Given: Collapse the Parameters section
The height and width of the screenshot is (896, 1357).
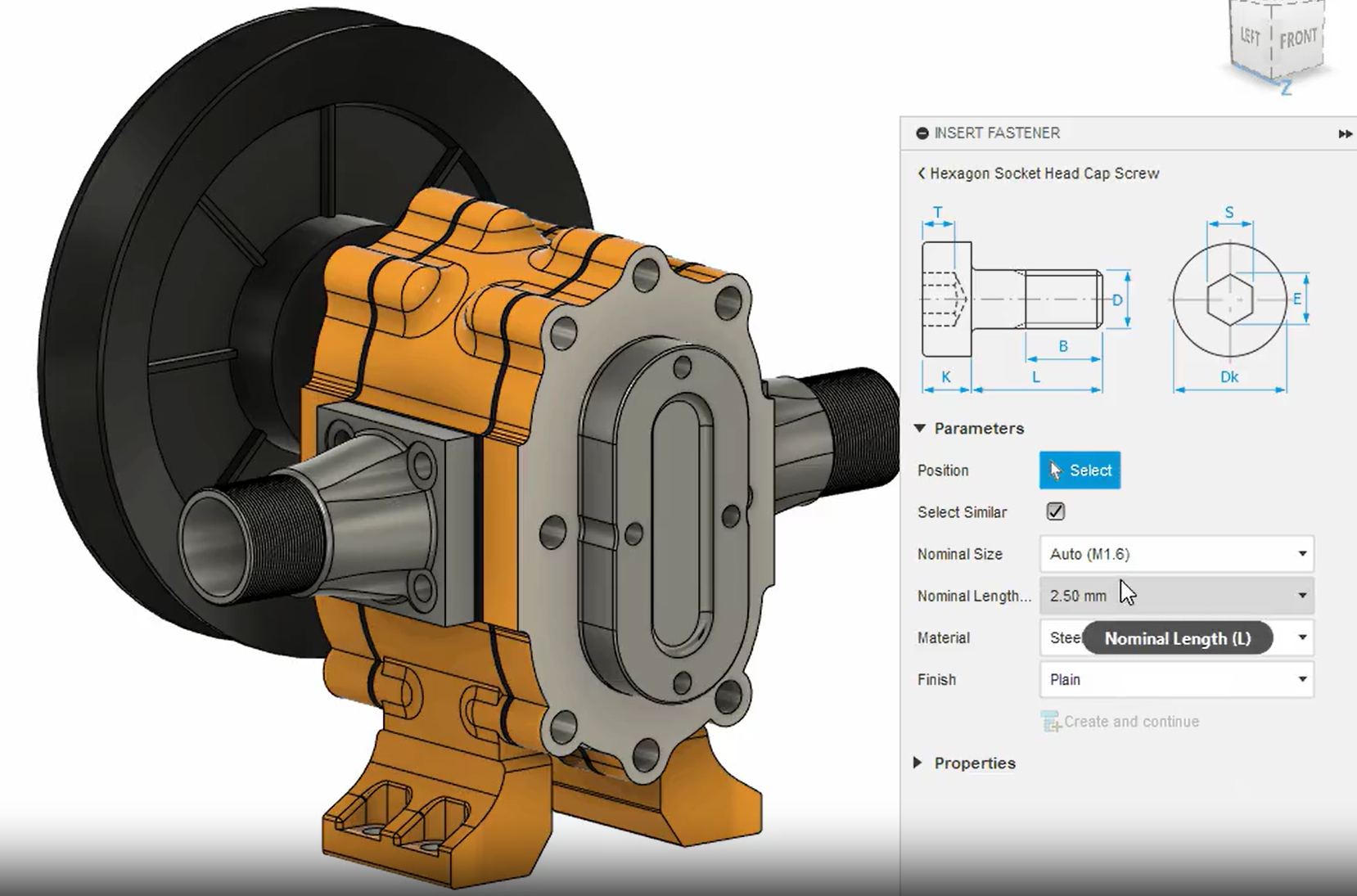Looking at the screenshot, I should 920,428.
